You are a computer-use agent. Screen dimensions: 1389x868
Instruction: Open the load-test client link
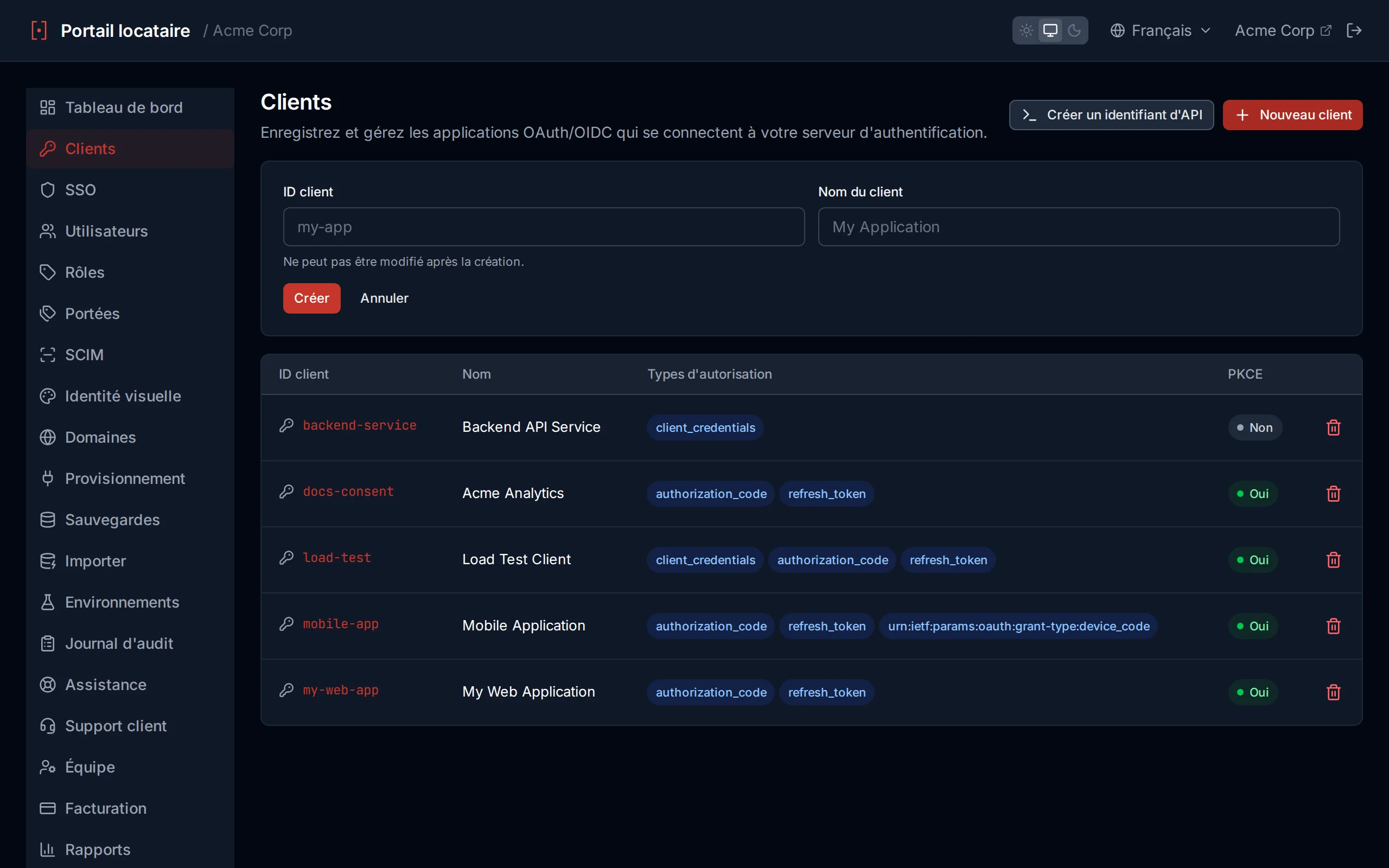337,558
